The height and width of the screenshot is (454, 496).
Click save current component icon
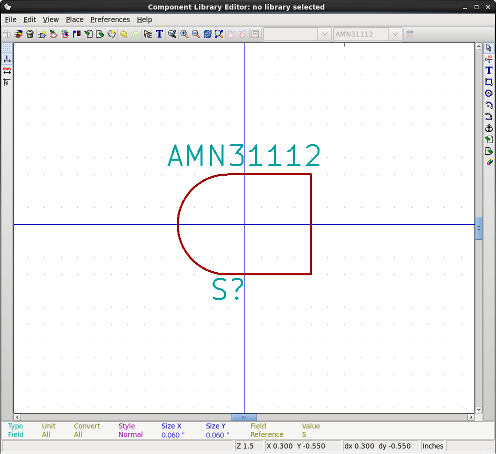[x=77, y=34]
